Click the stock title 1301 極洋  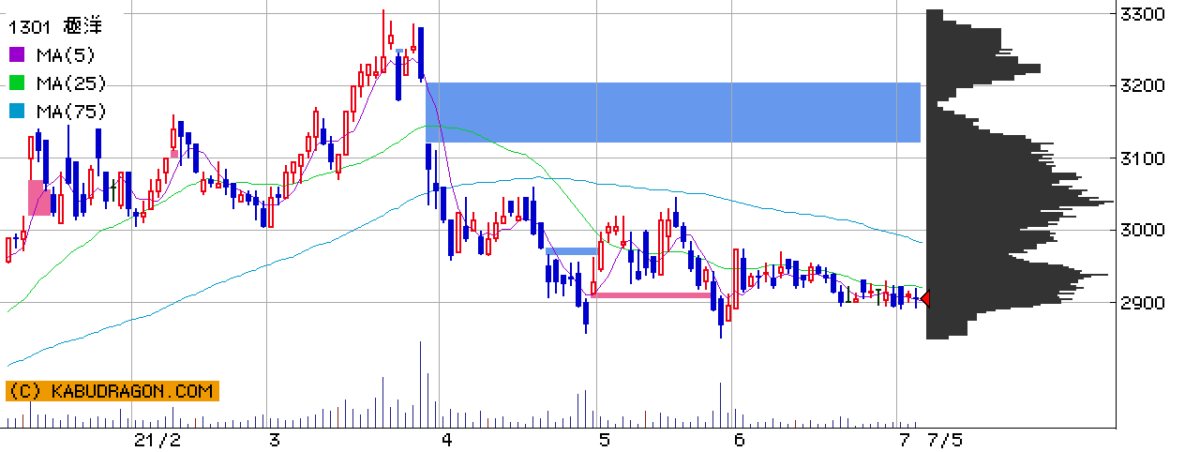(x=53, y=25)
